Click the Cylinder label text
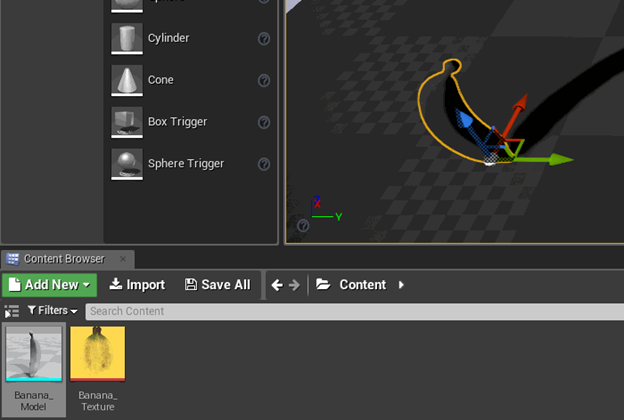The width and height of the screenshot is (624, 420). coord(168,38)
